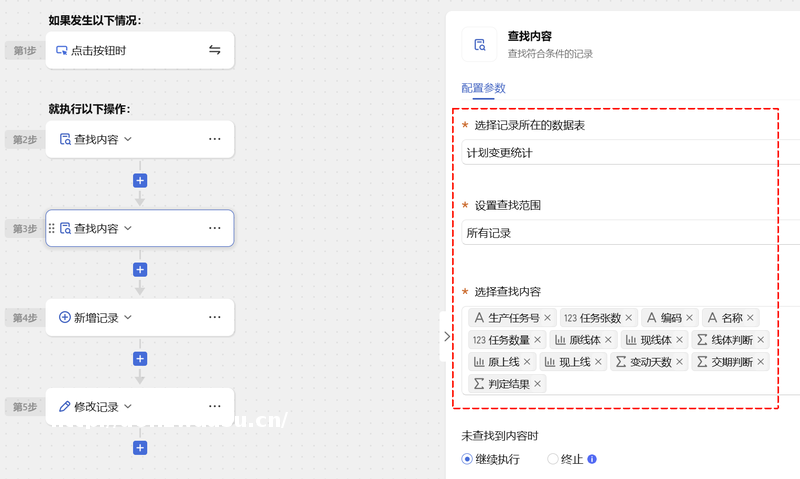Add a step below 新增记录 using plus
800x479 pixels.
coord(140,358)
